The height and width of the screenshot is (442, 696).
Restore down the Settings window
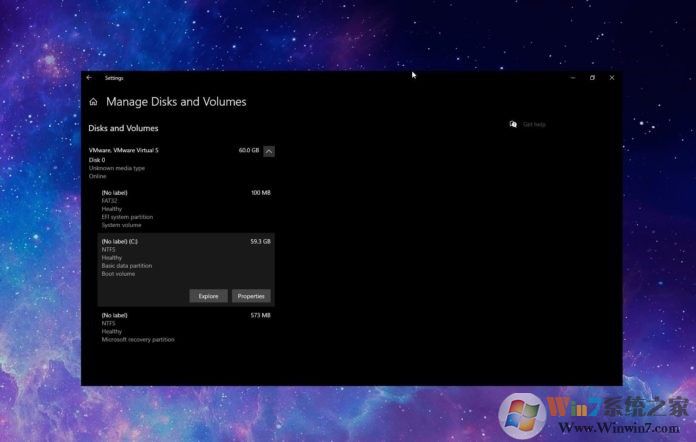point(592,77)
